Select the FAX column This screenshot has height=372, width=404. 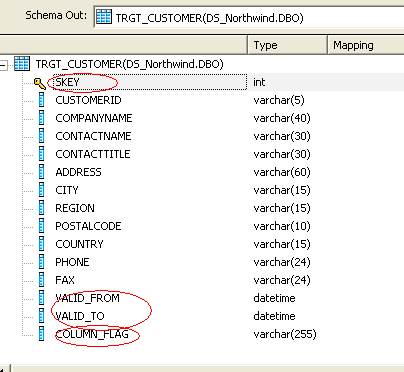[65, 280]
